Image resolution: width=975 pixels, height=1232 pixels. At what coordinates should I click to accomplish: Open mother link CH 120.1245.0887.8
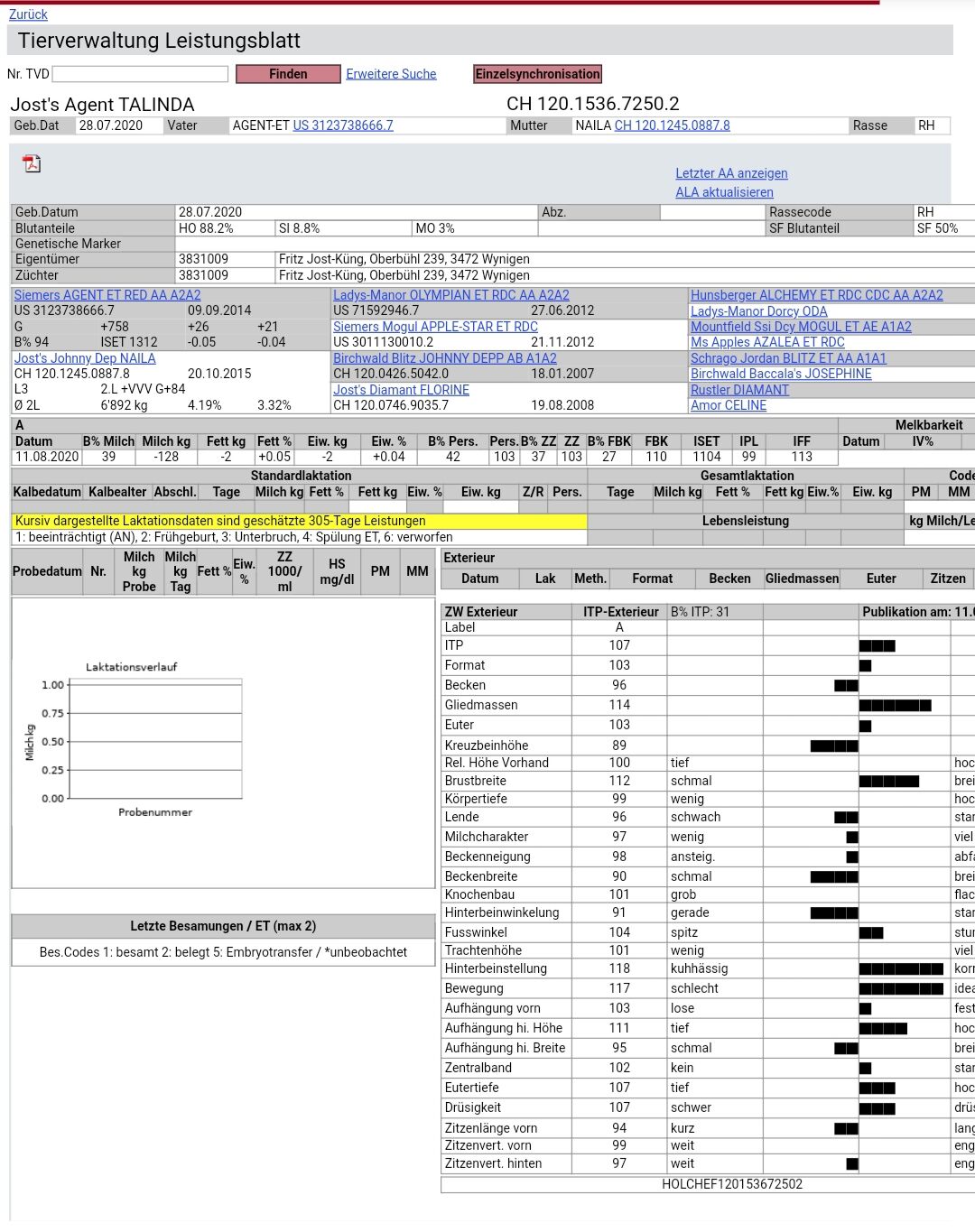672,125
